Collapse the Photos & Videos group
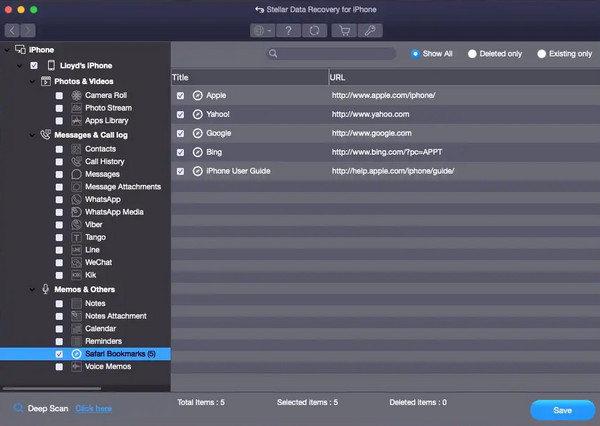 point(32,81)
